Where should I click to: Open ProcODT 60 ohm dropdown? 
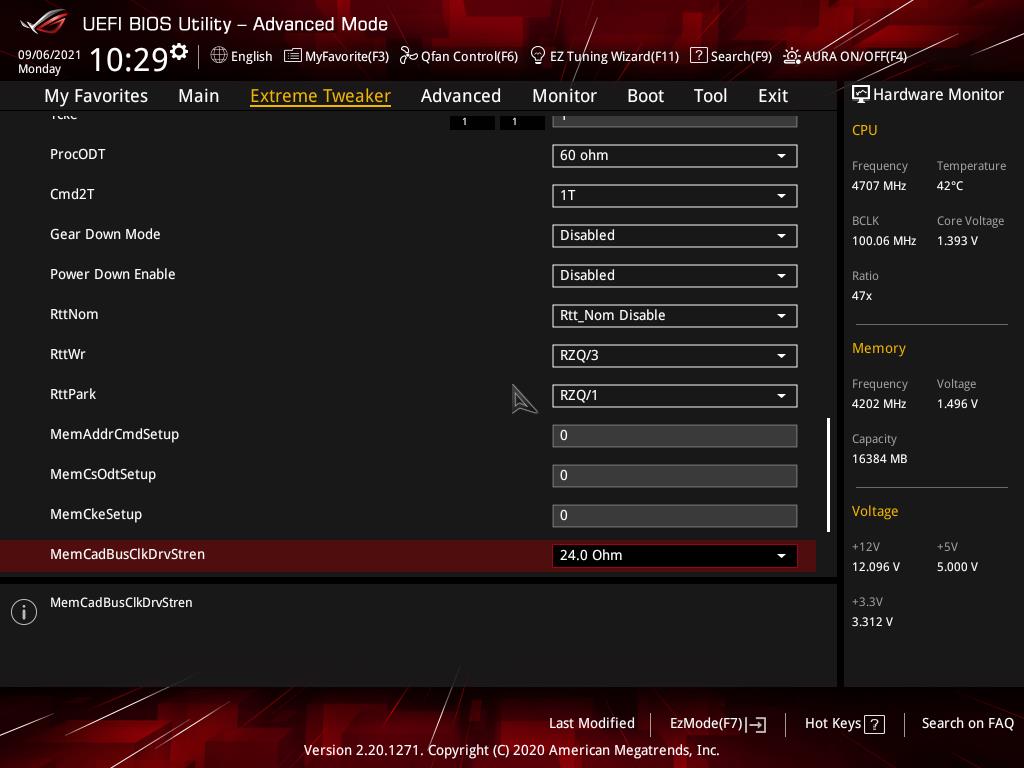[x=675, y=155]
